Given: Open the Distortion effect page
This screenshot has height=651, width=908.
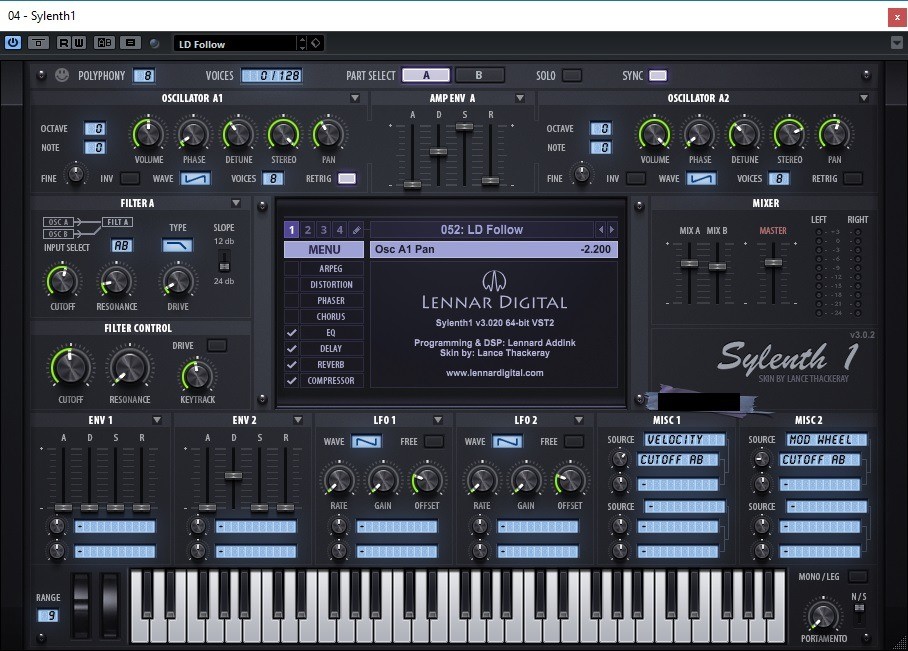Looking at the screenshot, I should coord(331,284).
